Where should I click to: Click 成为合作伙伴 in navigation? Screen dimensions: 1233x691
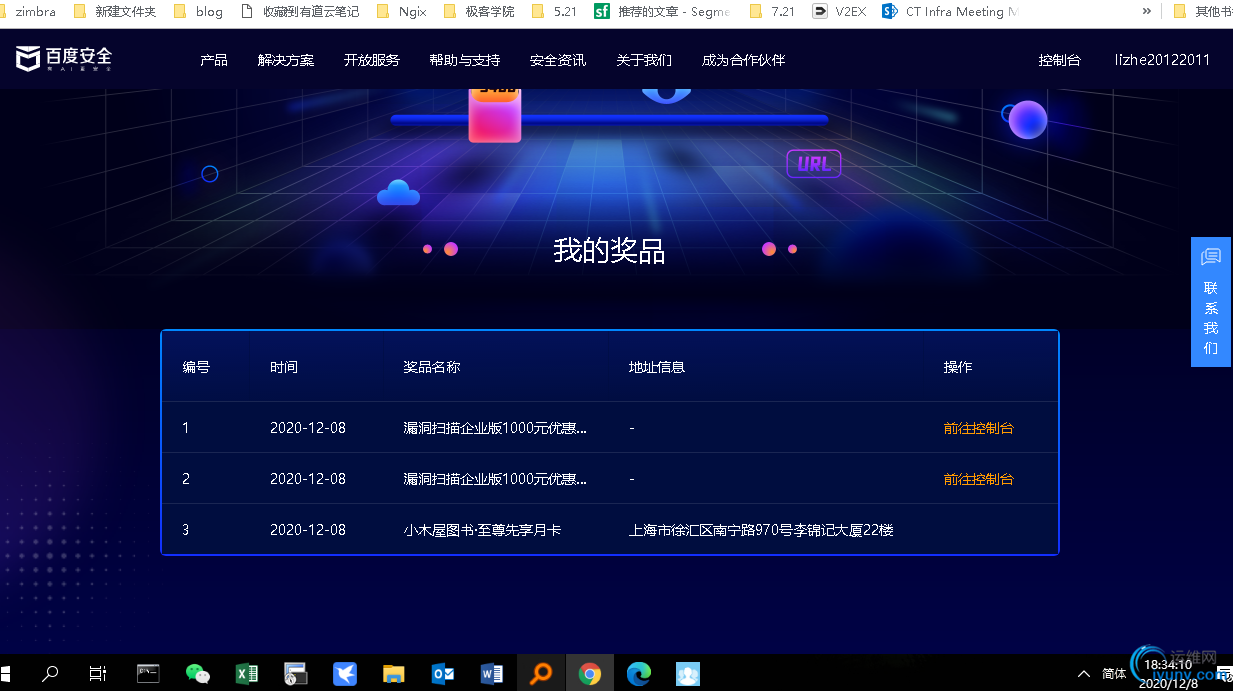click(743, 60)
